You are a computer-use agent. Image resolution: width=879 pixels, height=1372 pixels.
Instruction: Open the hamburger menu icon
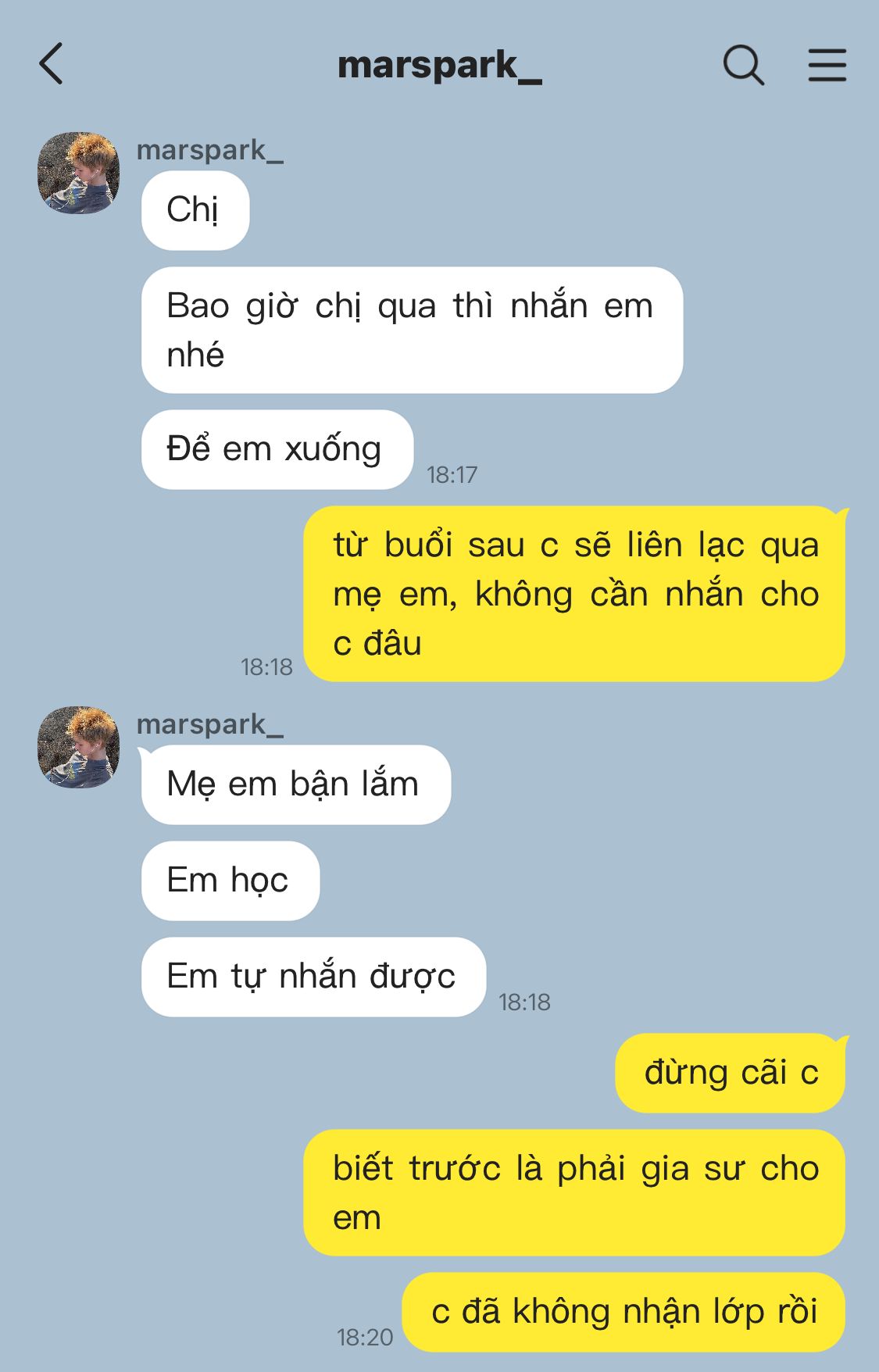(x=827, y=64)
